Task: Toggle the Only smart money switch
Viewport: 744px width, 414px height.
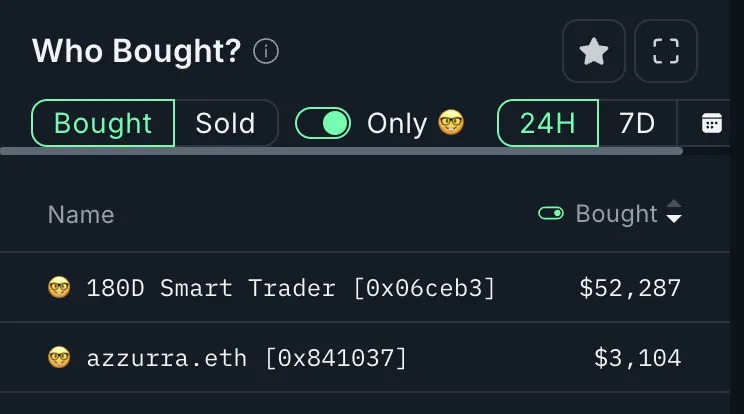Action: coord(323,123)
